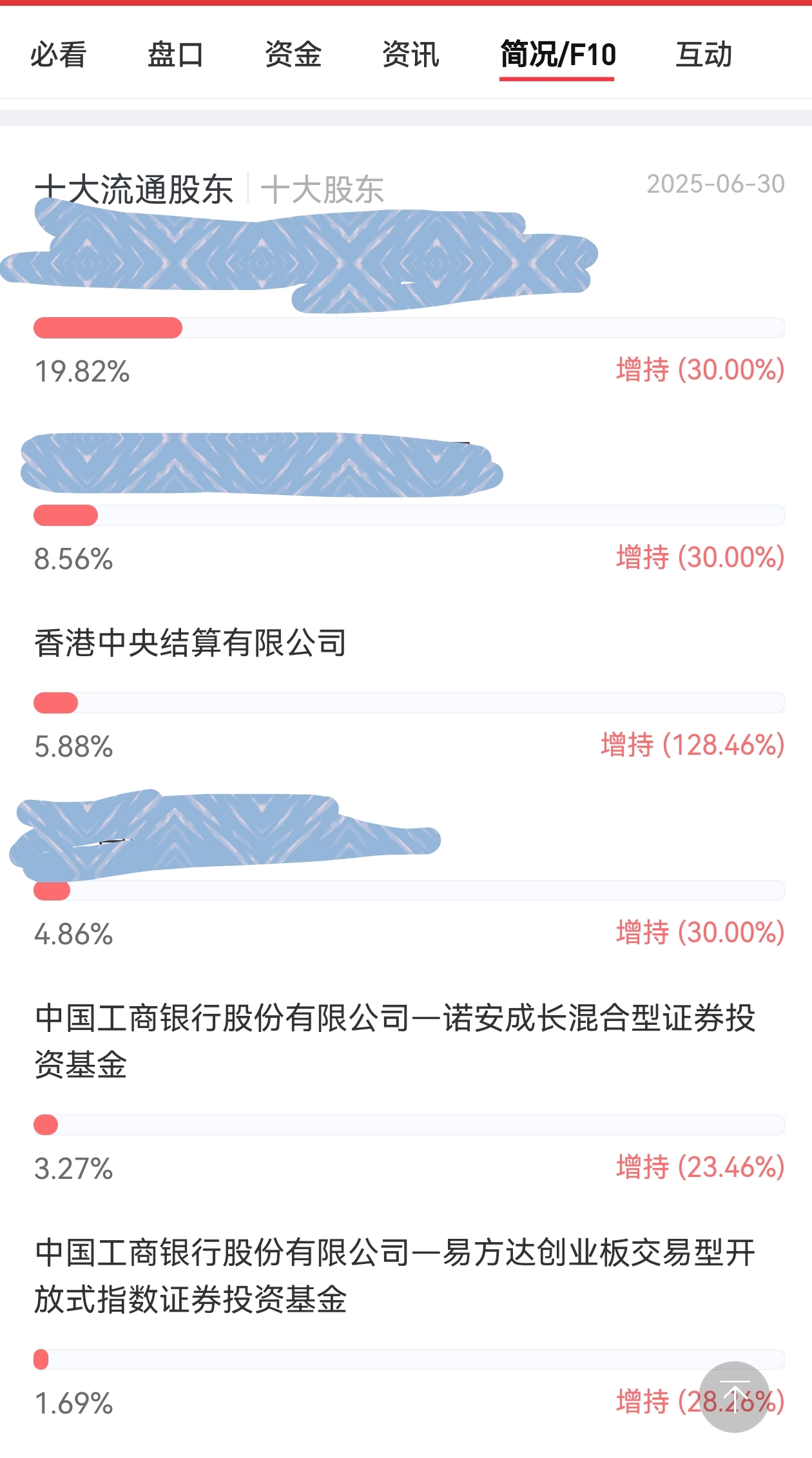Tap the 4.86% holding percentage
The width and height of the screenshot is (812, 1458).
(x=73, y=934)
